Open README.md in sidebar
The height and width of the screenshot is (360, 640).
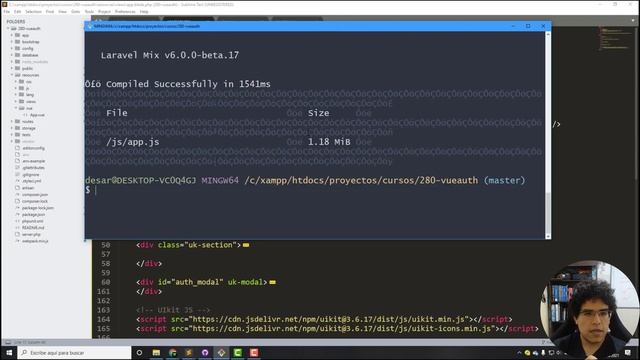(x=33, y=228)
